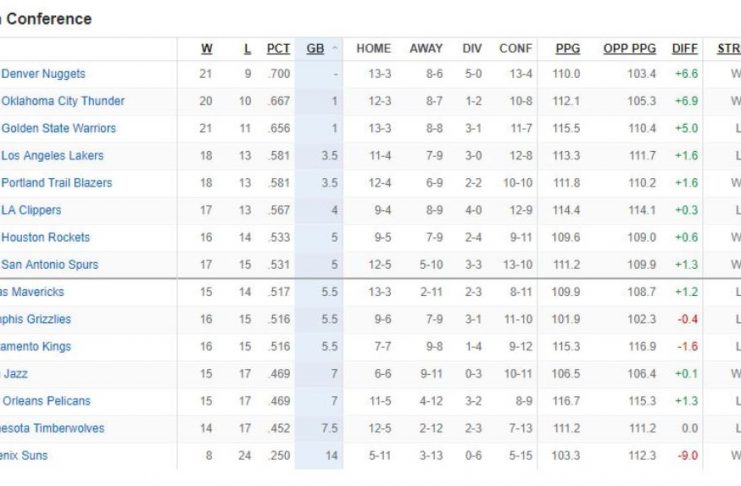This screenshot has height=486, width=741.
Task: Sort table by PCT header
Action: (278, 48)
